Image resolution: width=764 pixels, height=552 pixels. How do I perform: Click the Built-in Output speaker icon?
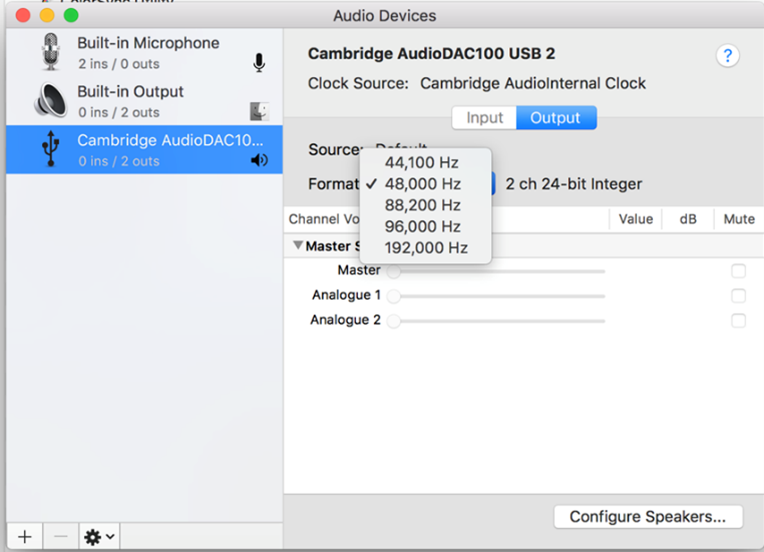pos(51,100)
